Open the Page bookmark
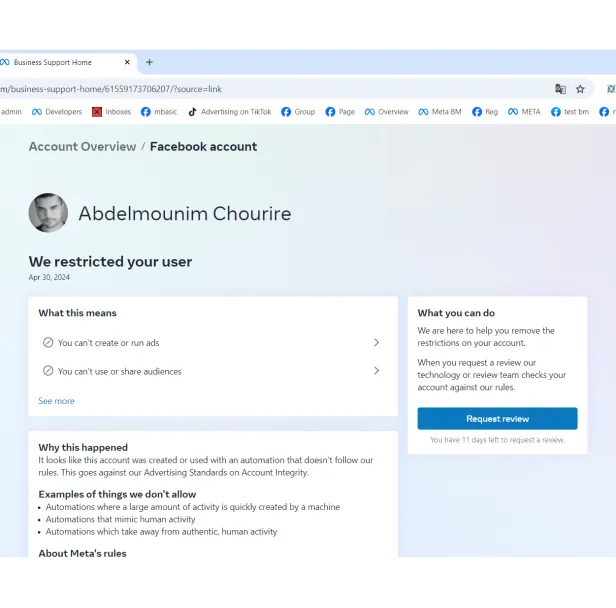The height and width of the screenshot is (608, 616). 340,112
